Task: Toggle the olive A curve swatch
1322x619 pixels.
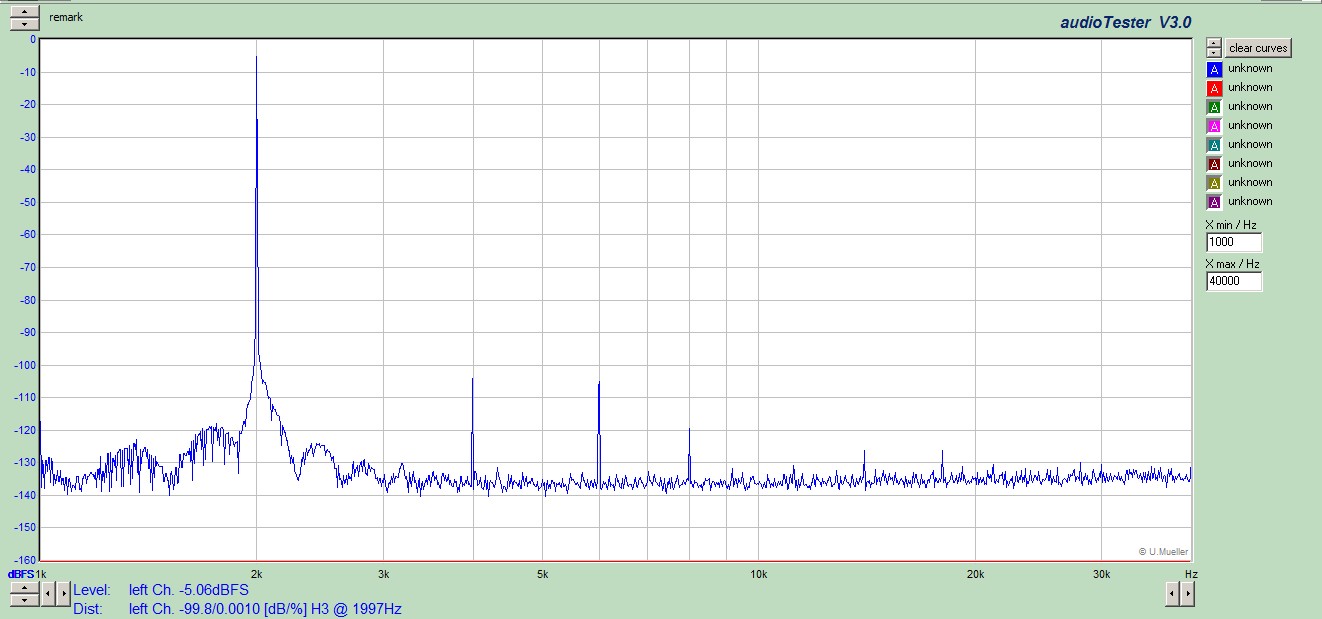Action: [x=1214, y=183]
